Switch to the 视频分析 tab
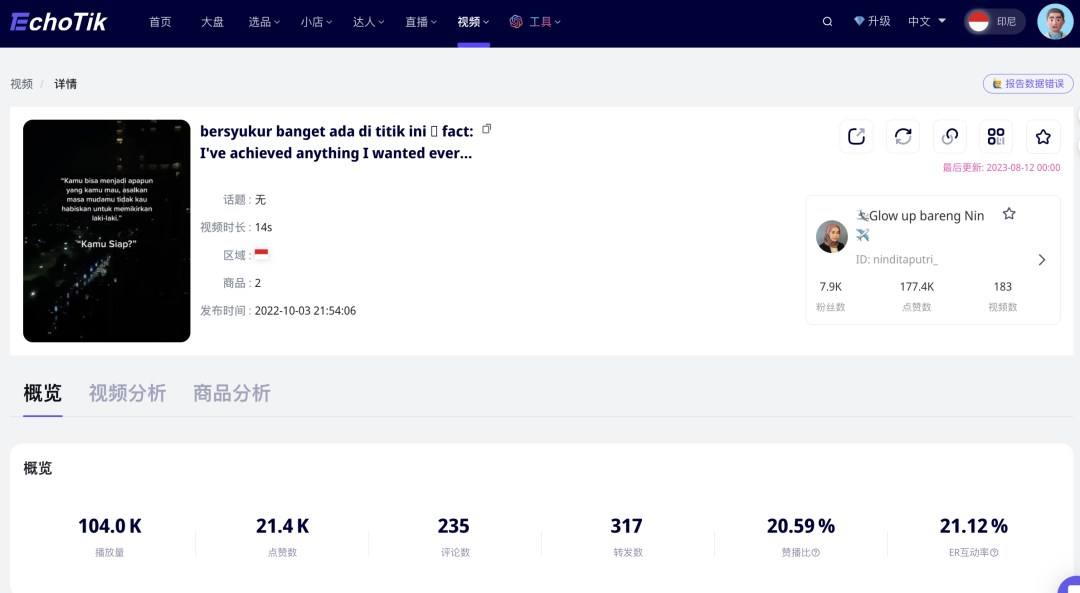Image resolution: width=1080 pixels, height=593 pixels. coord(127,393)
